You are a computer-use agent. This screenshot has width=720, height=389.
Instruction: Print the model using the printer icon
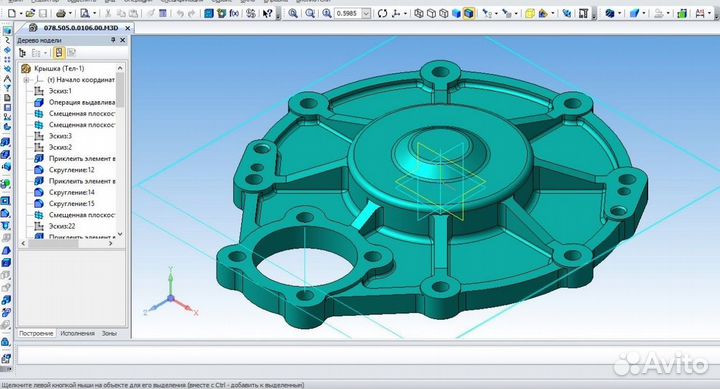(61, 13)
